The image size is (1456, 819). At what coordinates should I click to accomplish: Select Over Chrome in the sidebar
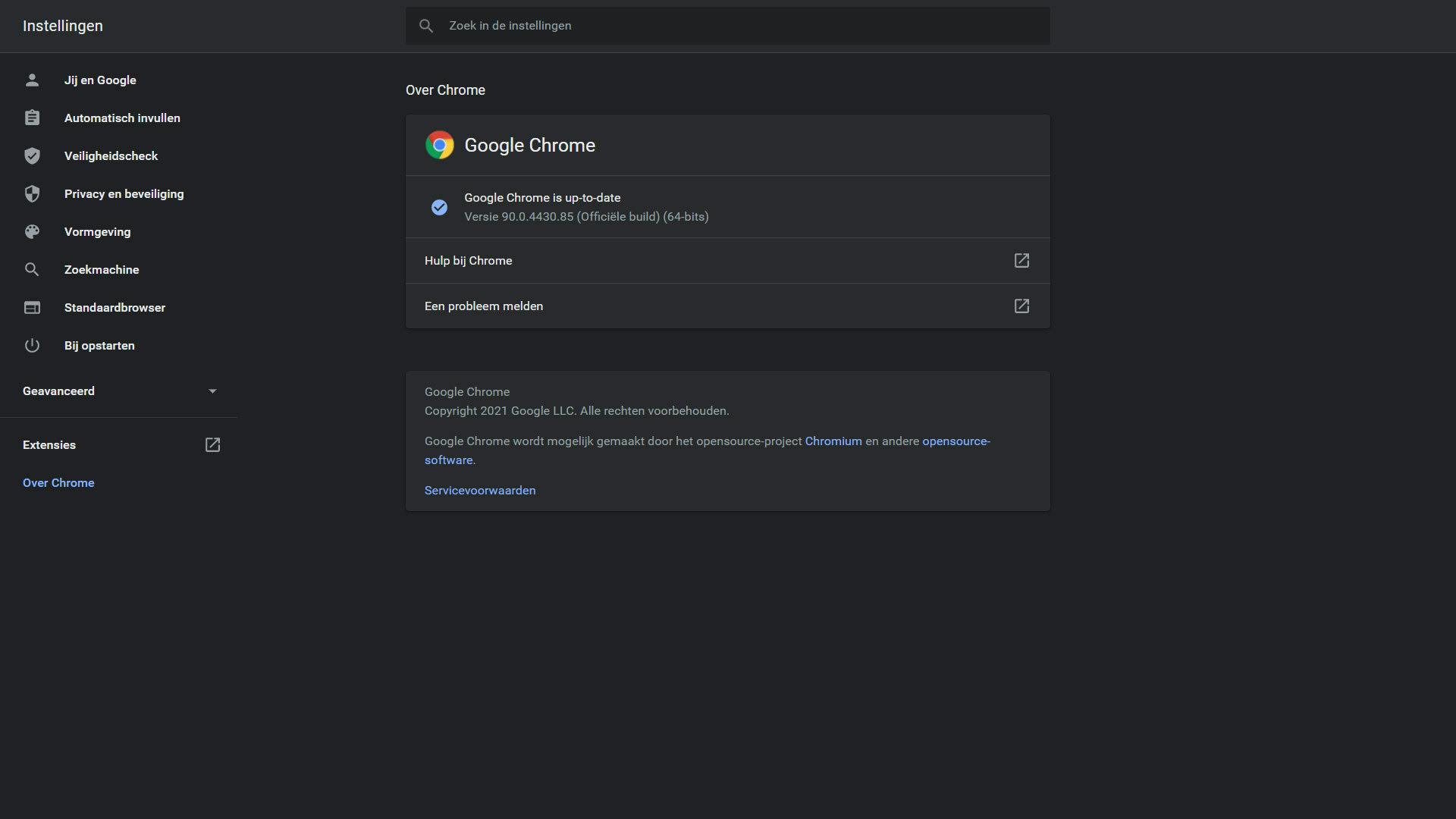tap(58, 483)
